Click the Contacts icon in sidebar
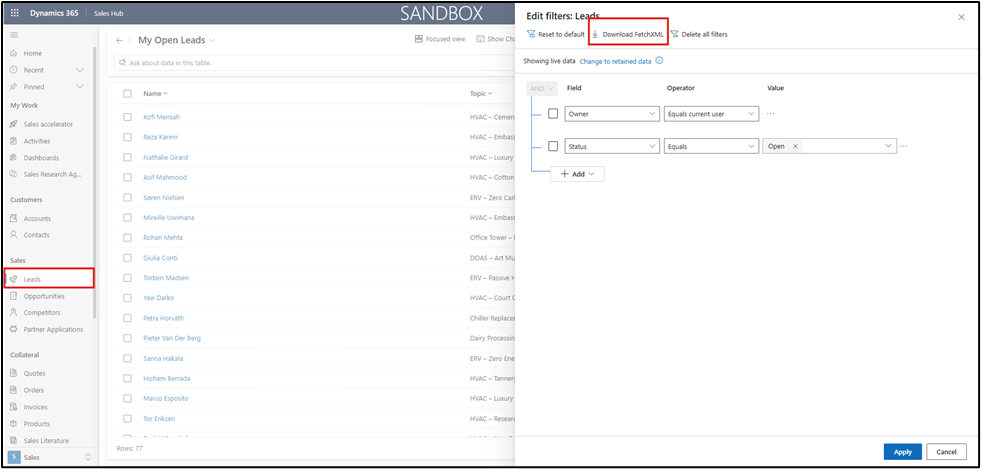 pos(14,235)
